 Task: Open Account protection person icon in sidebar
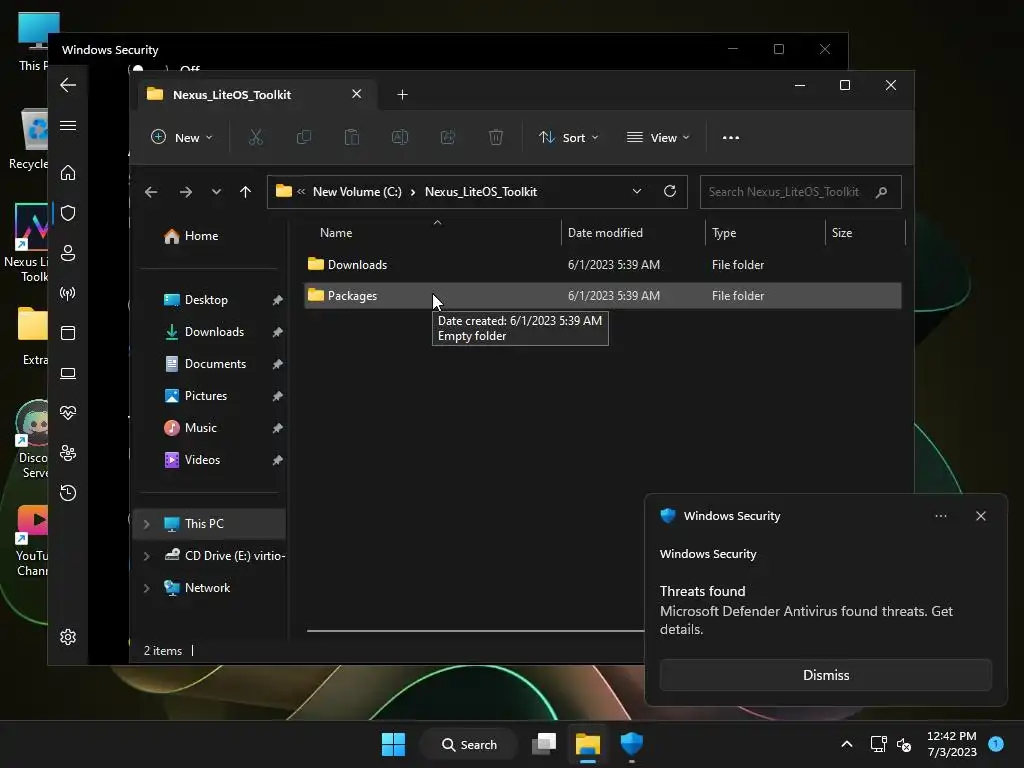click(x=68, y=253)
